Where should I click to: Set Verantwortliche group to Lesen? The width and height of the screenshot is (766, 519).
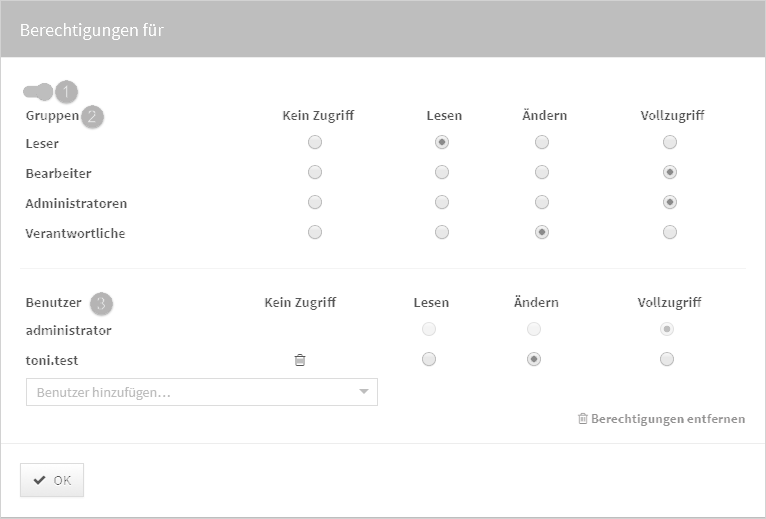441,233
